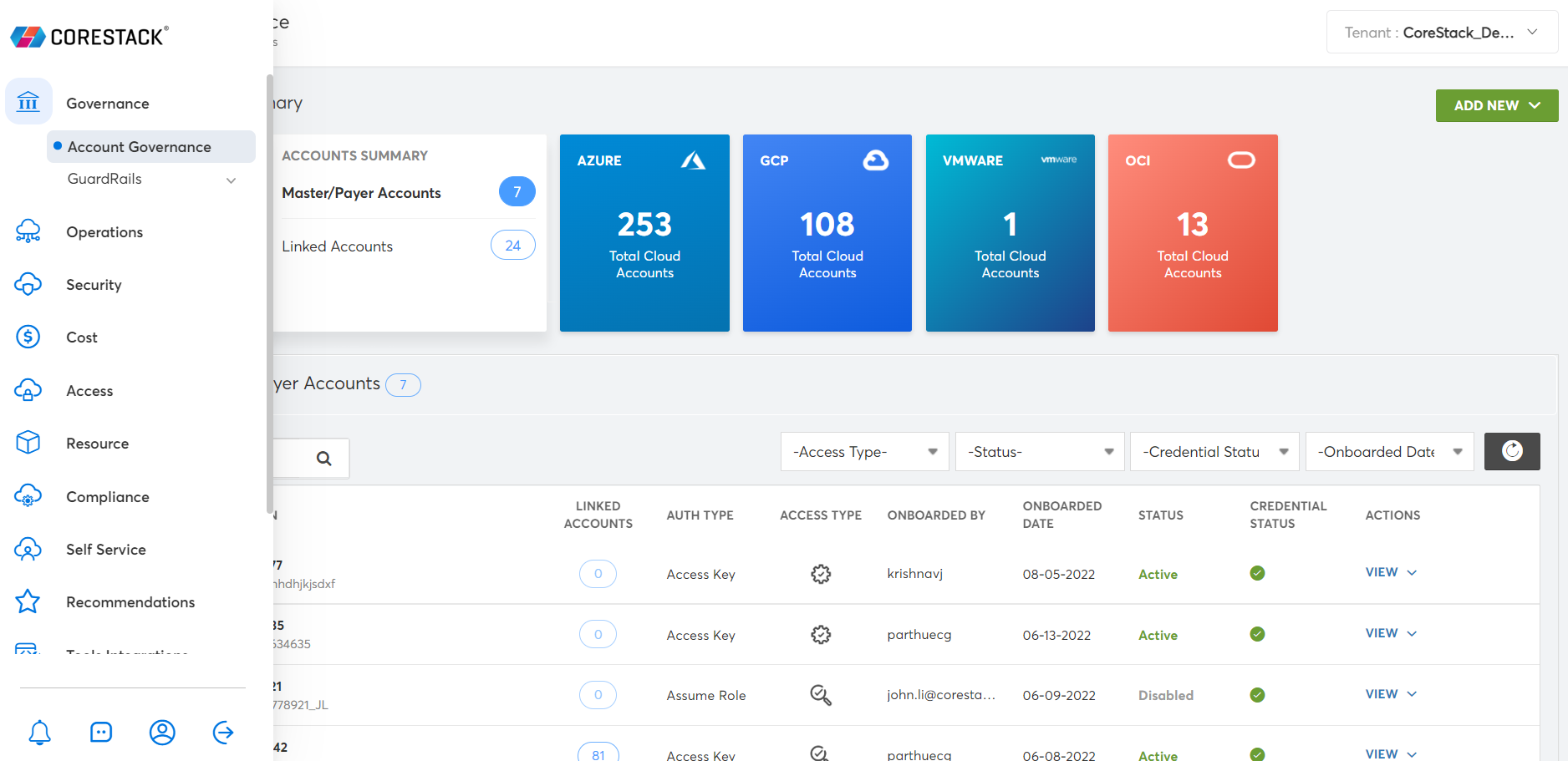Open the Onboarded Date filter dropdown

click(1390, 451)
